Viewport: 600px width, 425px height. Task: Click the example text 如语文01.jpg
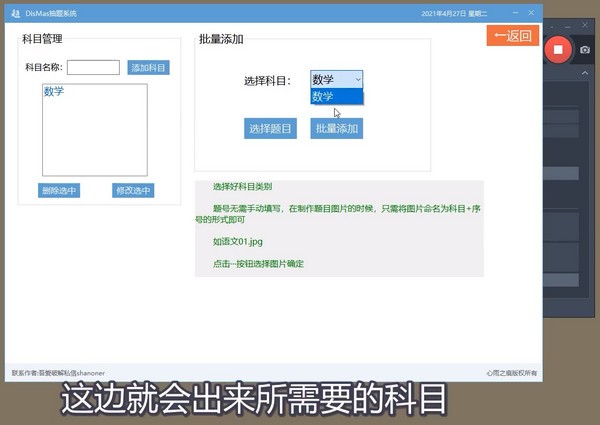(x=238, y=242)
